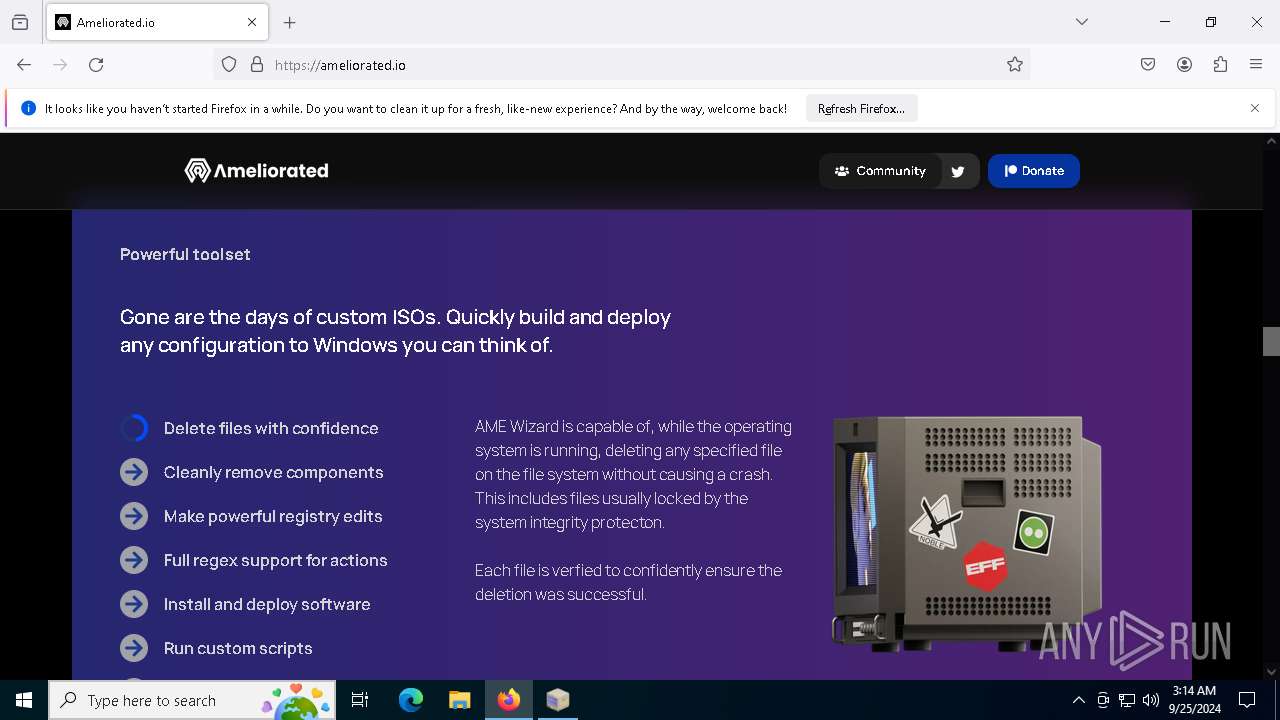Open the Windows Start menu
Viewport: 1280px width, 720px height.
coord(24,700)
